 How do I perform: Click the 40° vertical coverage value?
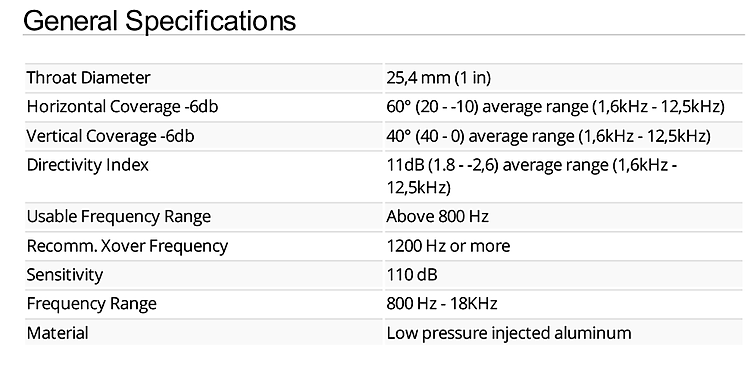pyautogui.click(x=549, y=136)
